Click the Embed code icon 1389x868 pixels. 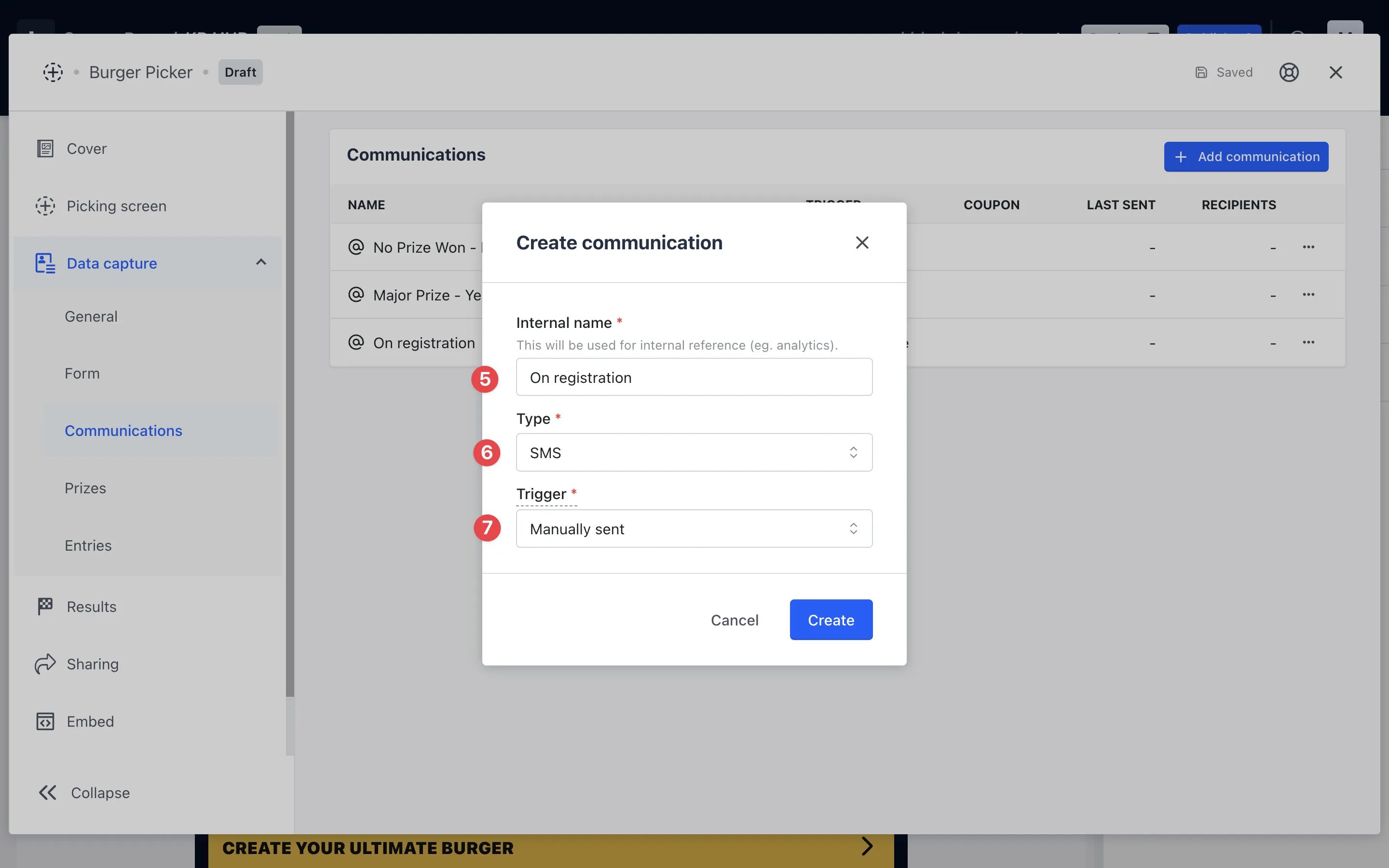(45, 721)
